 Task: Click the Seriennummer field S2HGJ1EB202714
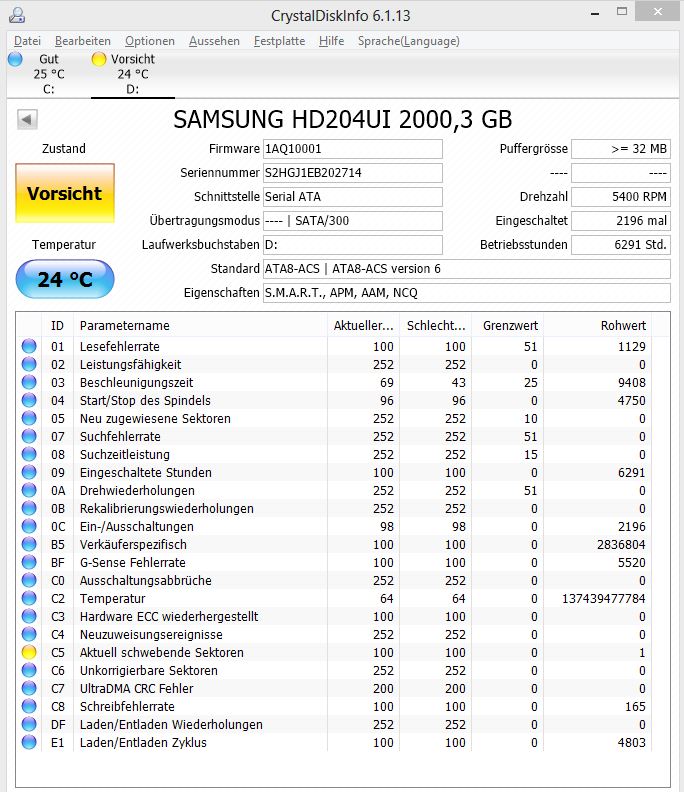[353, 173]
